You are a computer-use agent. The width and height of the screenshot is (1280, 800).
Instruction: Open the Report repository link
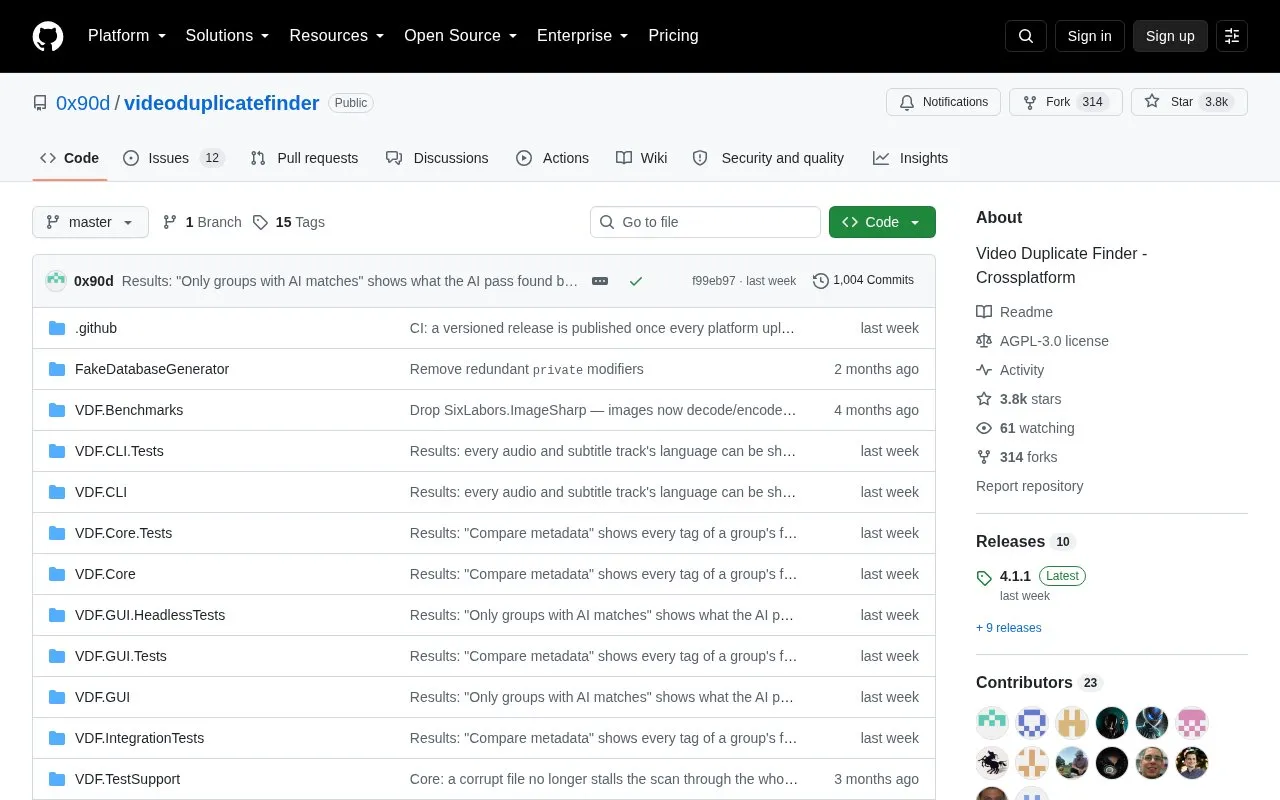(1030, 486)
